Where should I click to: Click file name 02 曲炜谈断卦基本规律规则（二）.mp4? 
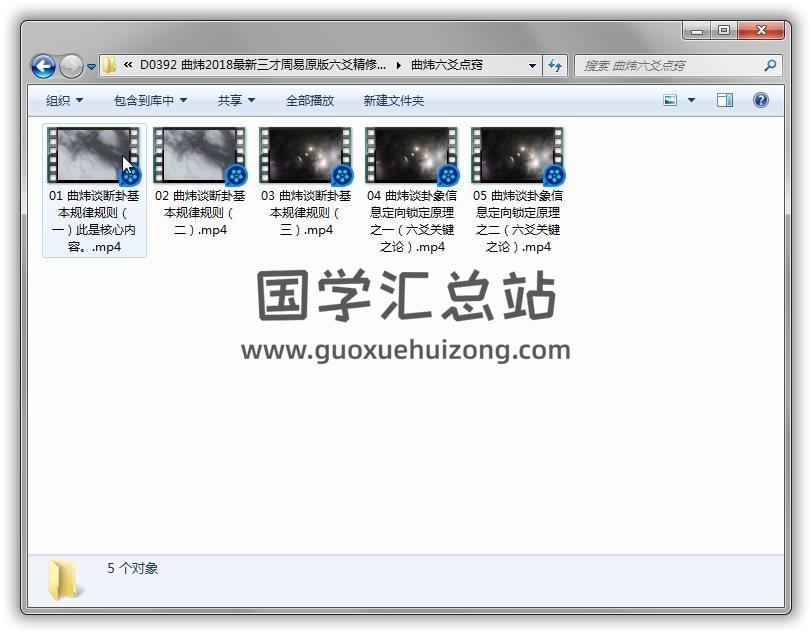(200, 213)
